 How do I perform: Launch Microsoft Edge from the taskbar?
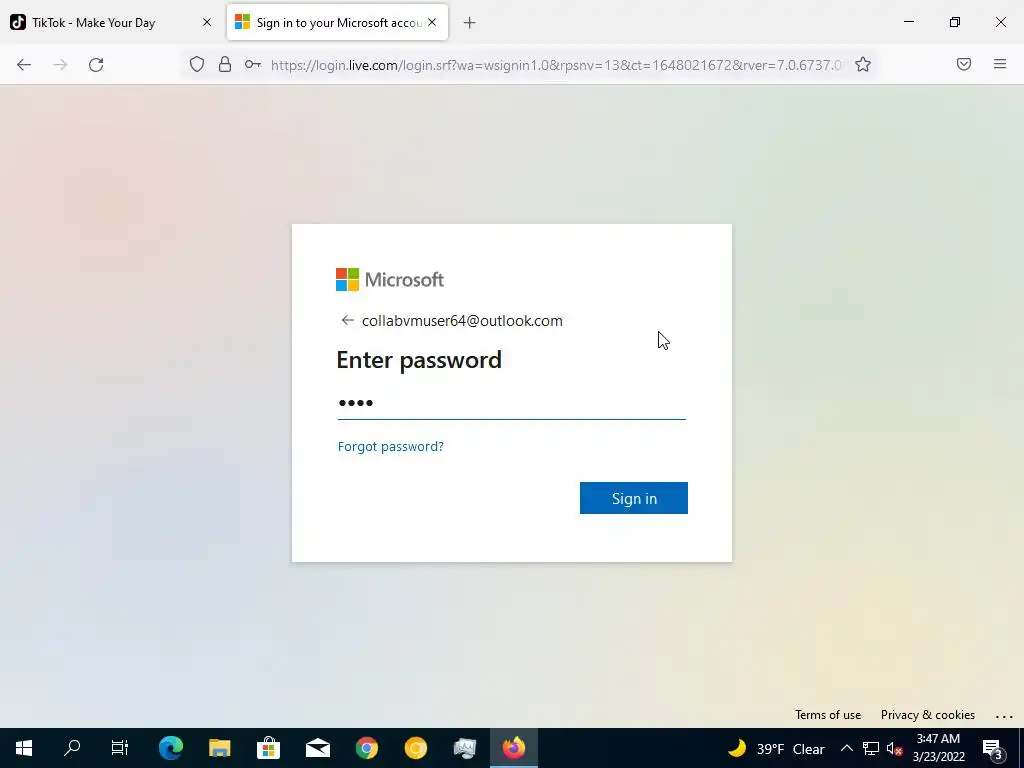point(171,748)
